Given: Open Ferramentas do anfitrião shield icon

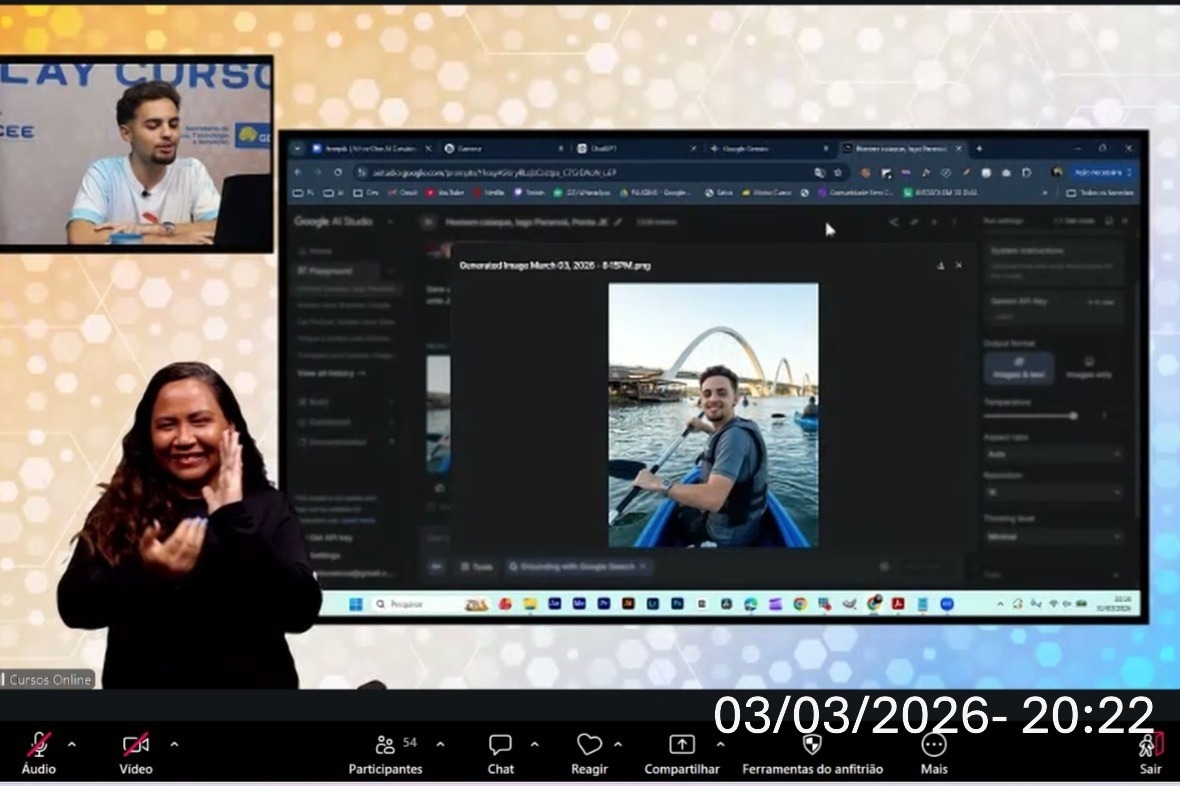Looking at the screenshot, I should pyautogui.click(x=812, y=745).
